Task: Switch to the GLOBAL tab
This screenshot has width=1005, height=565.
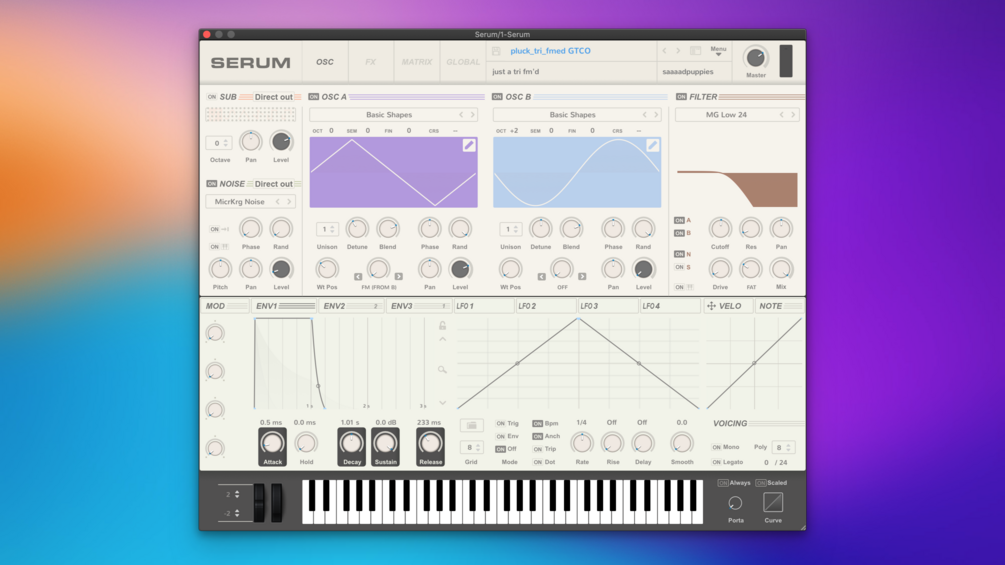Action: (463, 62)
